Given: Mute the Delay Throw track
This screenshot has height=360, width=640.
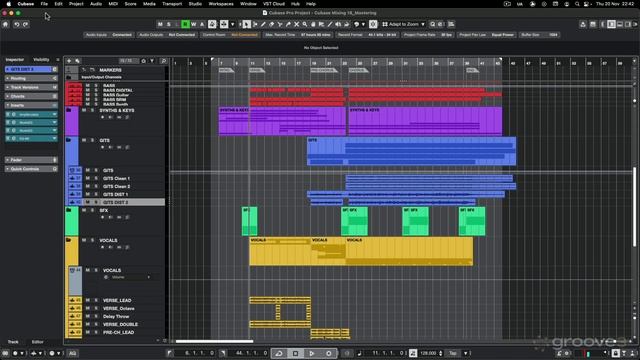Looking at the screenshot, I should 87,316.
